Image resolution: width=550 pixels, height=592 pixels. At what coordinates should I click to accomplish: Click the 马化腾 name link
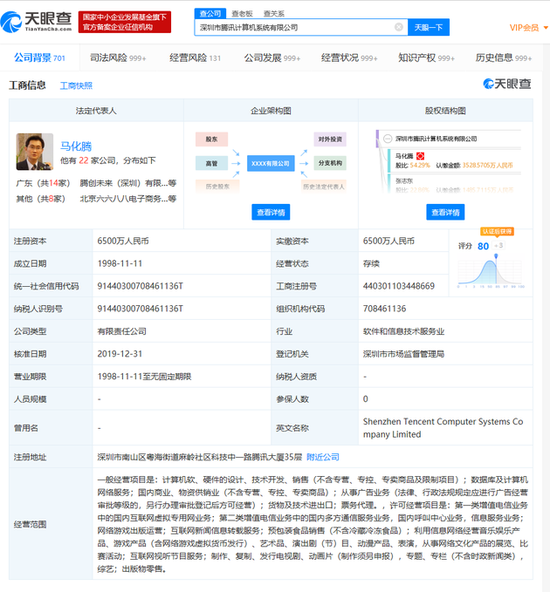point(76,146)
